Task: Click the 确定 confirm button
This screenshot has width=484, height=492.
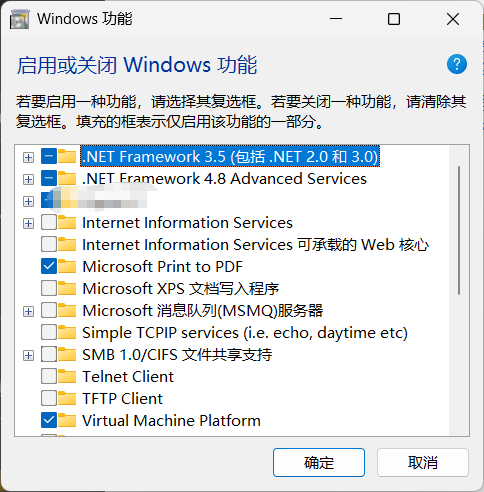Action: (319, 463)
